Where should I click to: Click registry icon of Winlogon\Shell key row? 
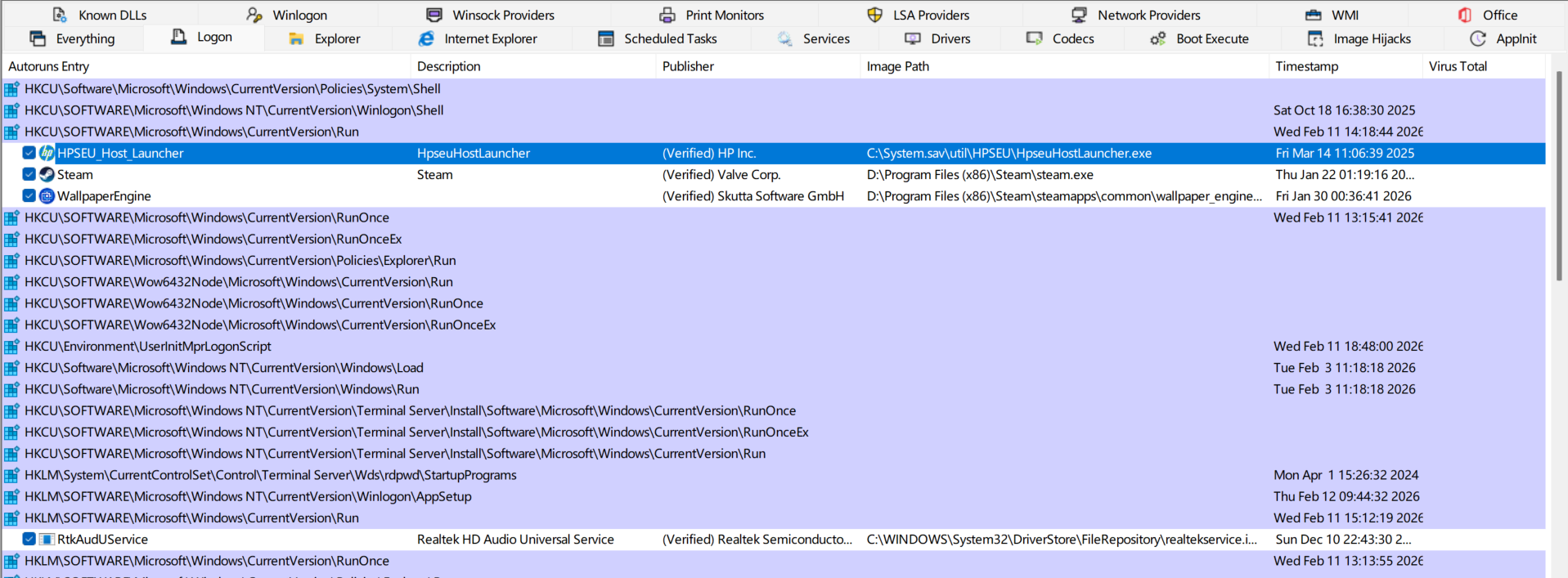11,110
